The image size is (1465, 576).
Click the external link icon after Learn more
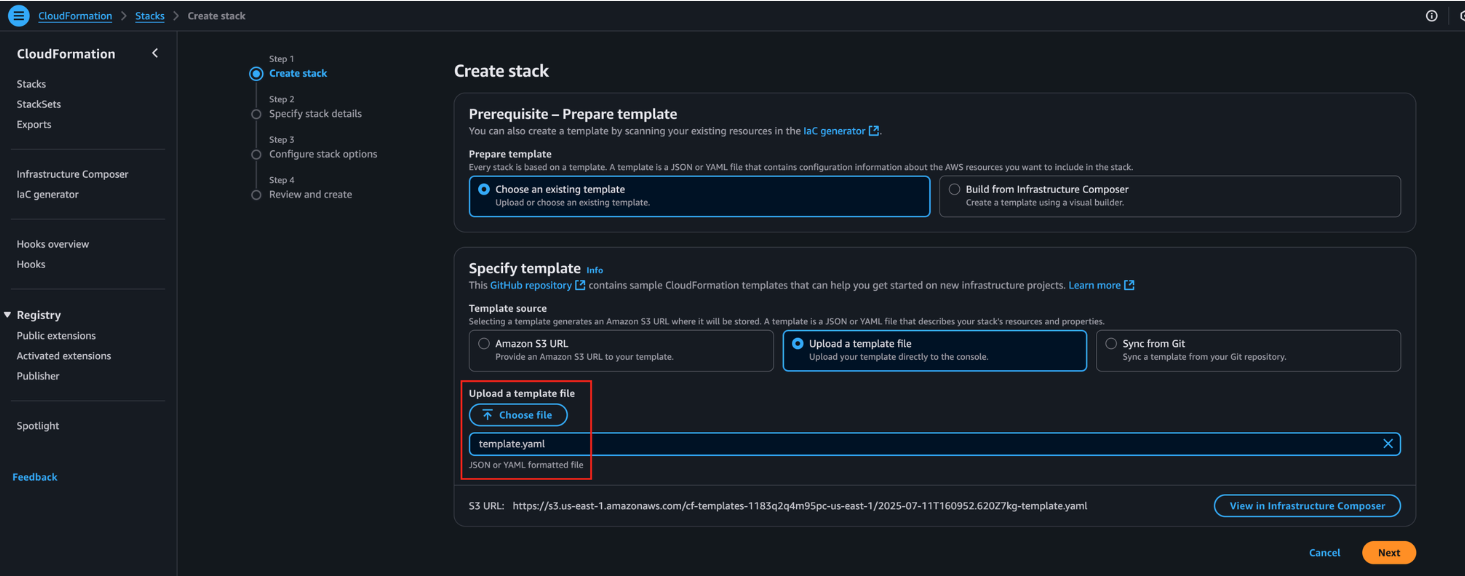coord(1129,285)
